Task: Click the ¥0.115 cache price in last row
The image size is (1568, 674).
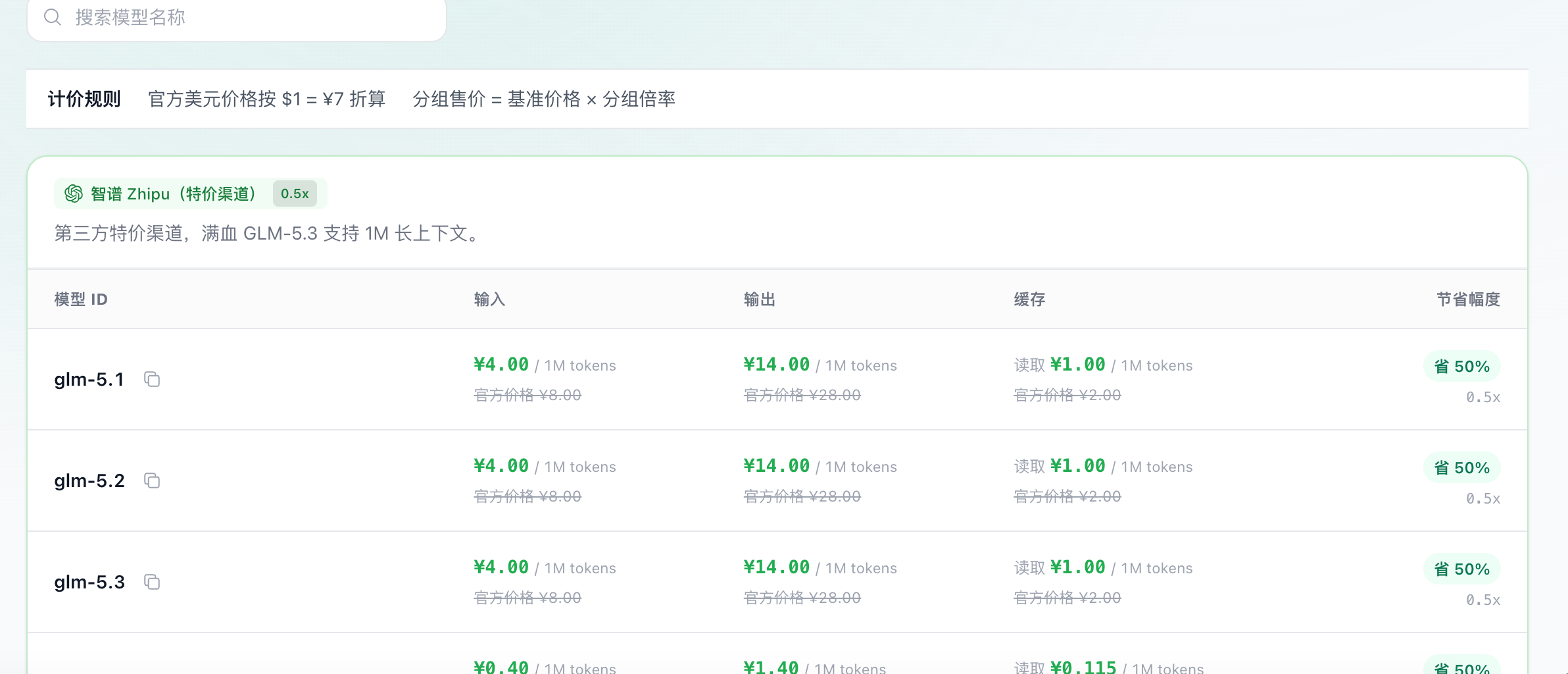Action: (x=1083, y=667)
